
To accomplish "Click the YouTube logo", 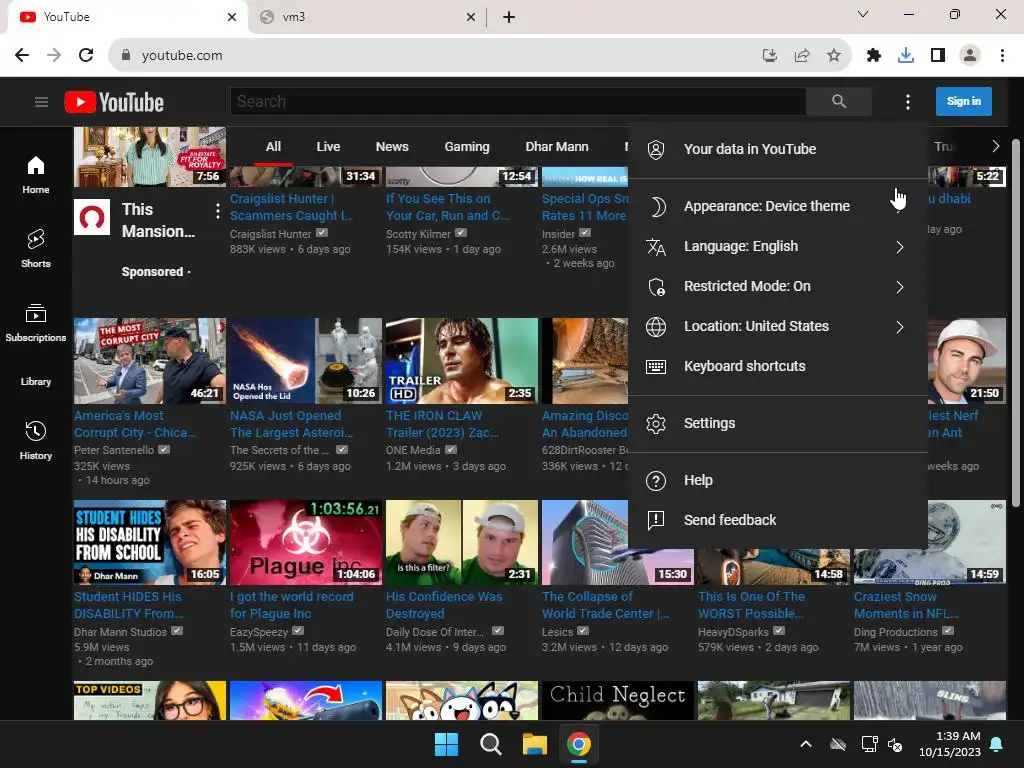I will click(114, 103).
